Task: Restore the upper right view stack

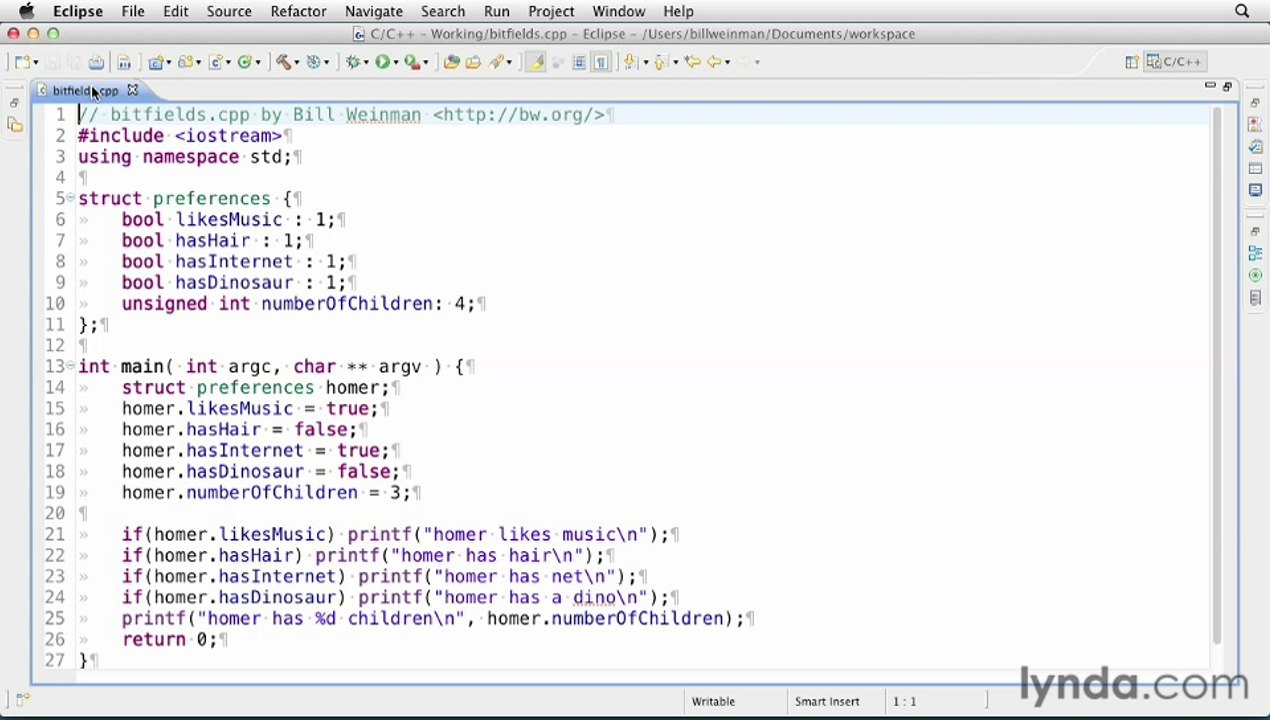Action: point(1255,104)
